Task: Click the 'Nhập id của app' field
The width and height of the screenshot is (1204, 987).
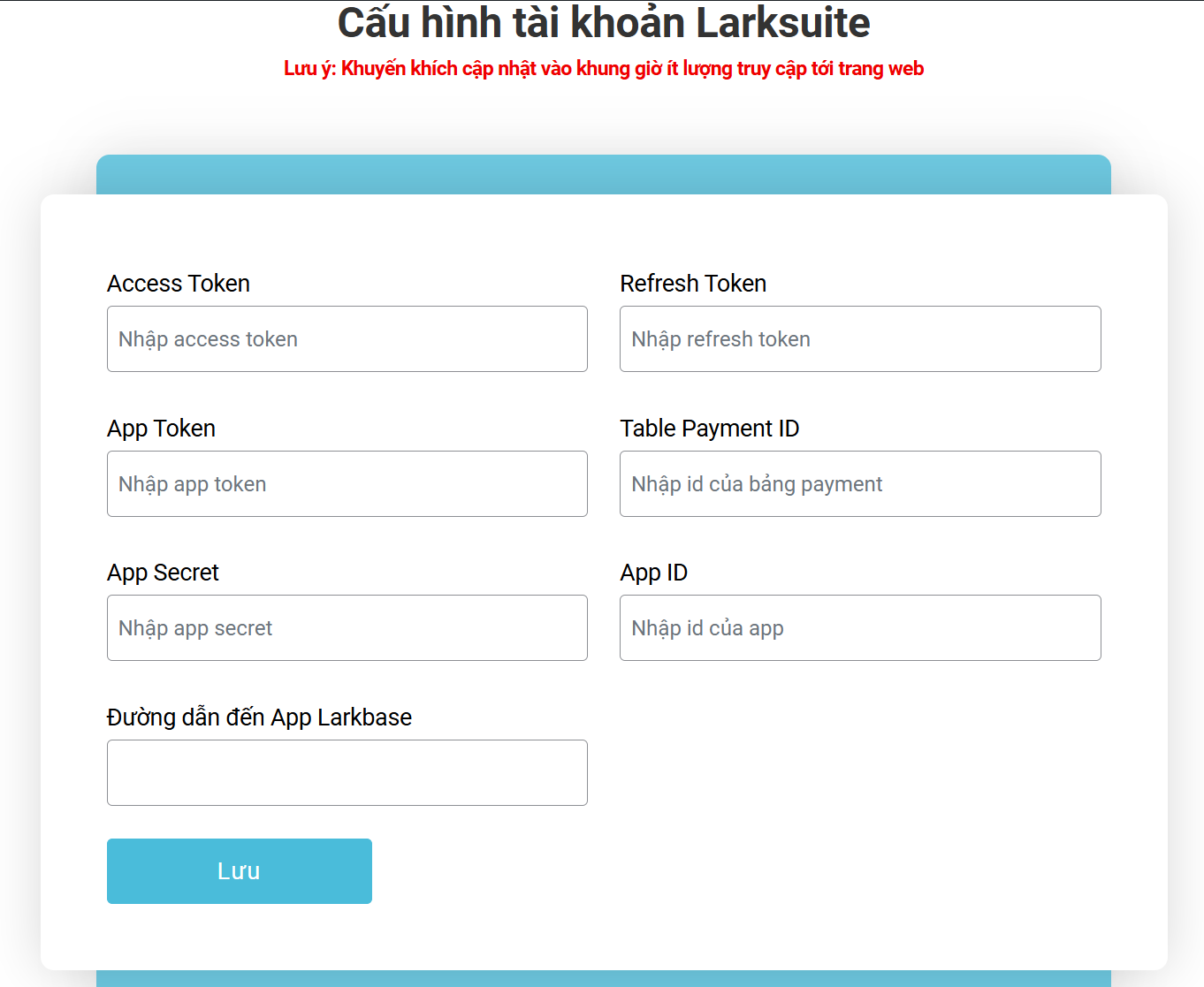Action: (x=859, y=628)
